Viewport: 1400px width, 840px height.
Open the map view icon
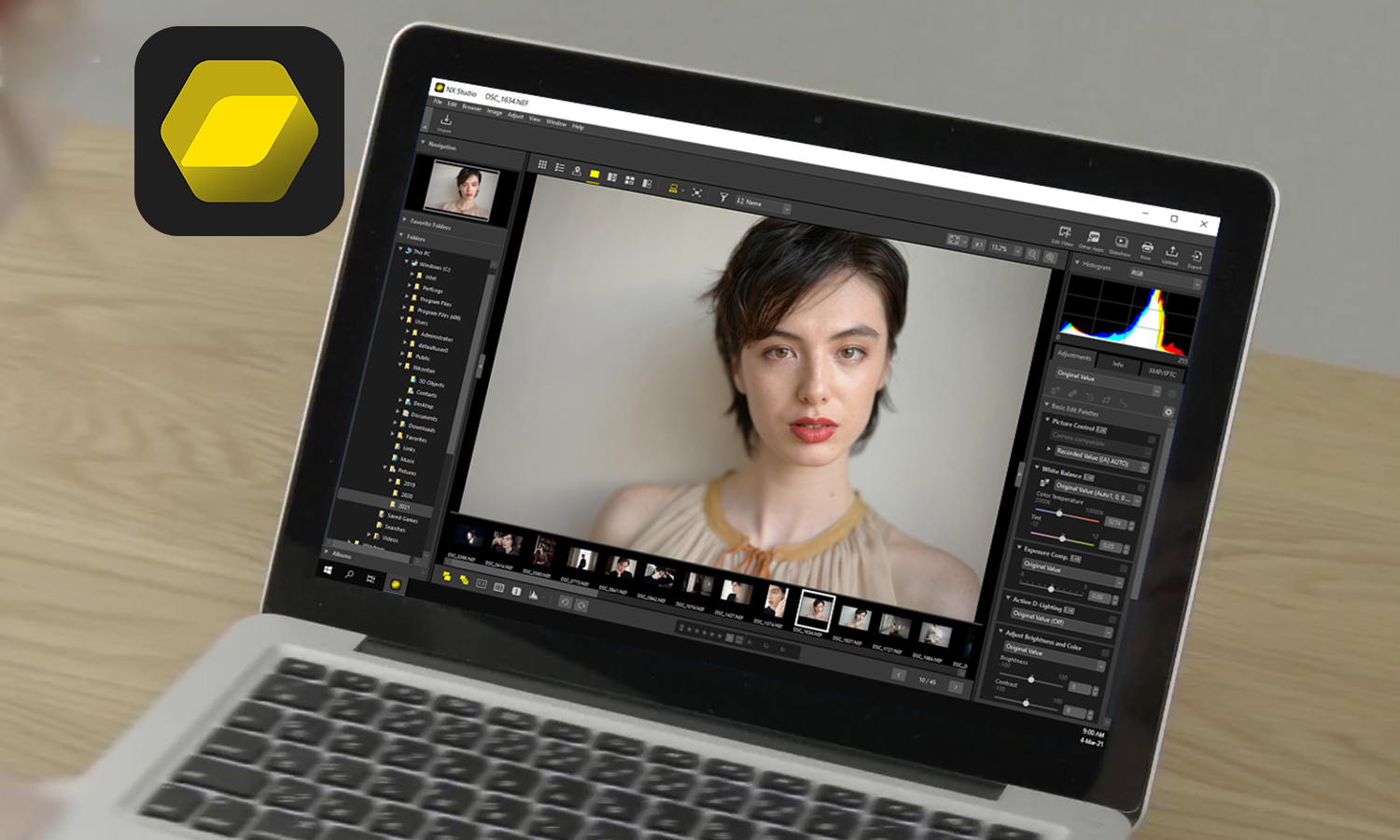[577, 171]
